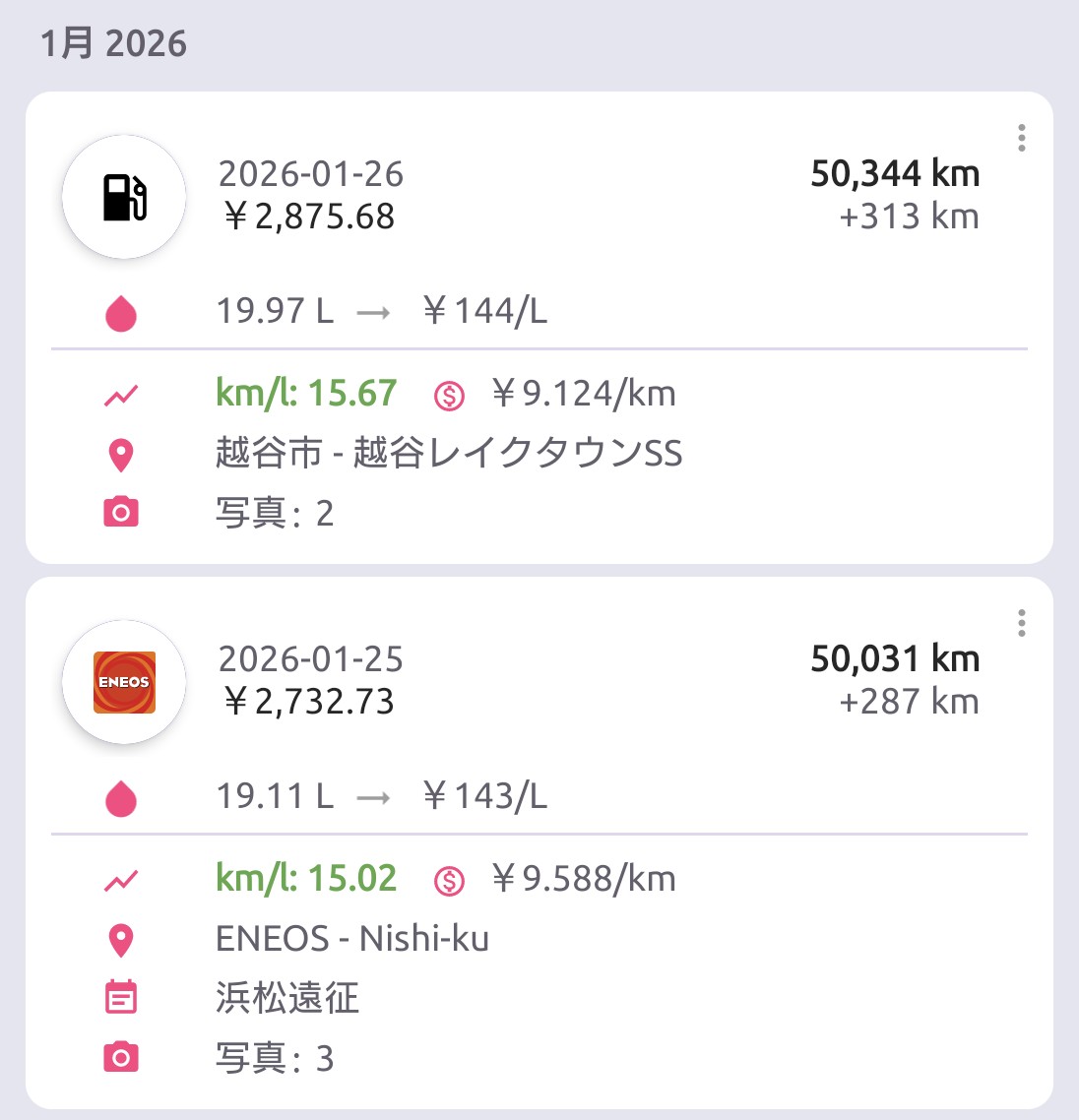
Task: Click the trend icon beside km/l: 15.02
Action: tap(121, 881)
